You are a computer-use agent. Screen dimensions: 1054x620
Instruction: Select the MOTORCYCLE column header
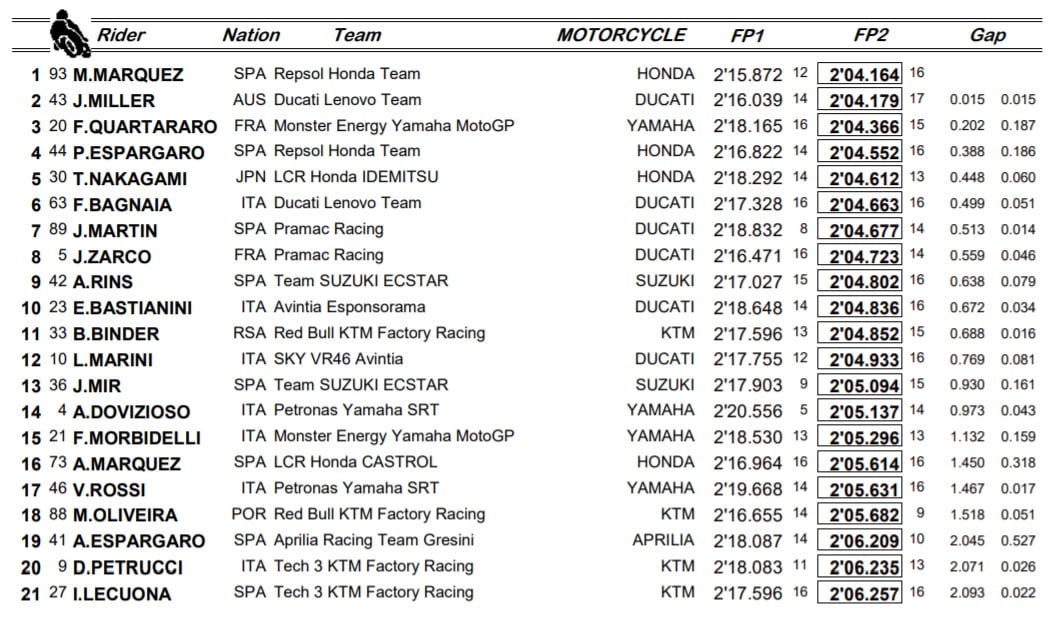click(621, 35)
